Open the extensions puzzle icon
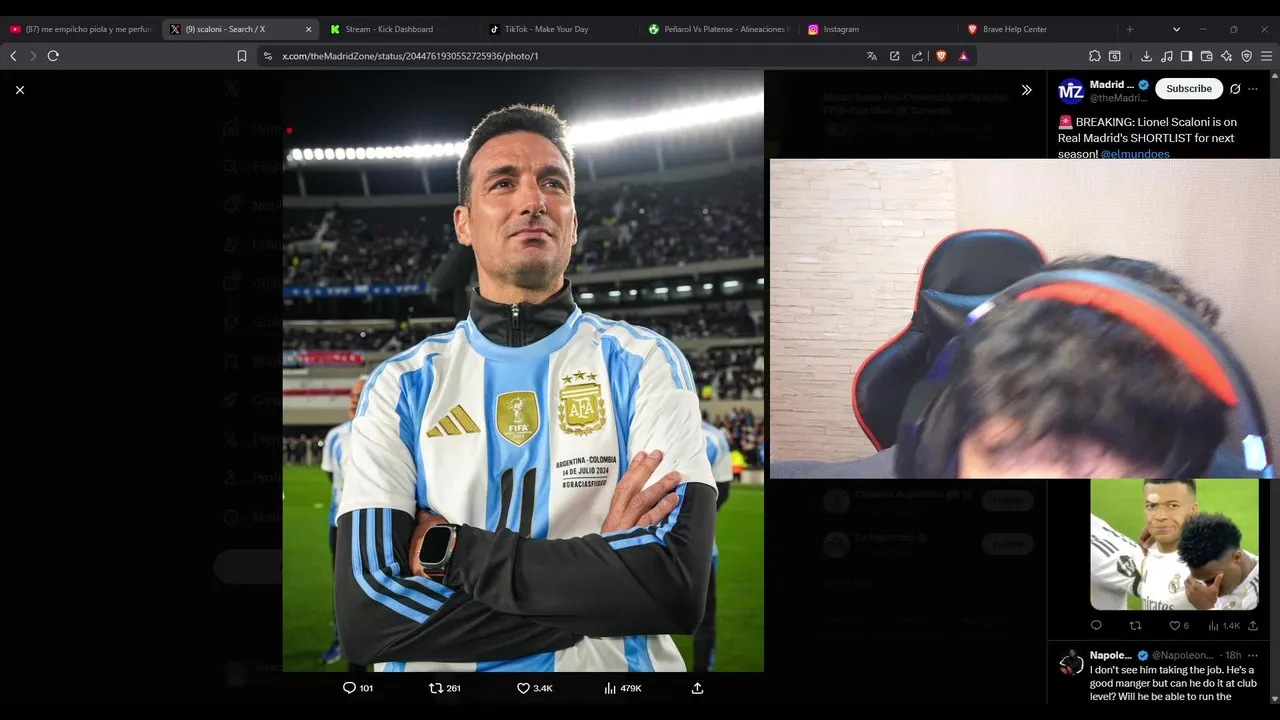Viewport: 1280px width, 720px height. (1095, 56)
